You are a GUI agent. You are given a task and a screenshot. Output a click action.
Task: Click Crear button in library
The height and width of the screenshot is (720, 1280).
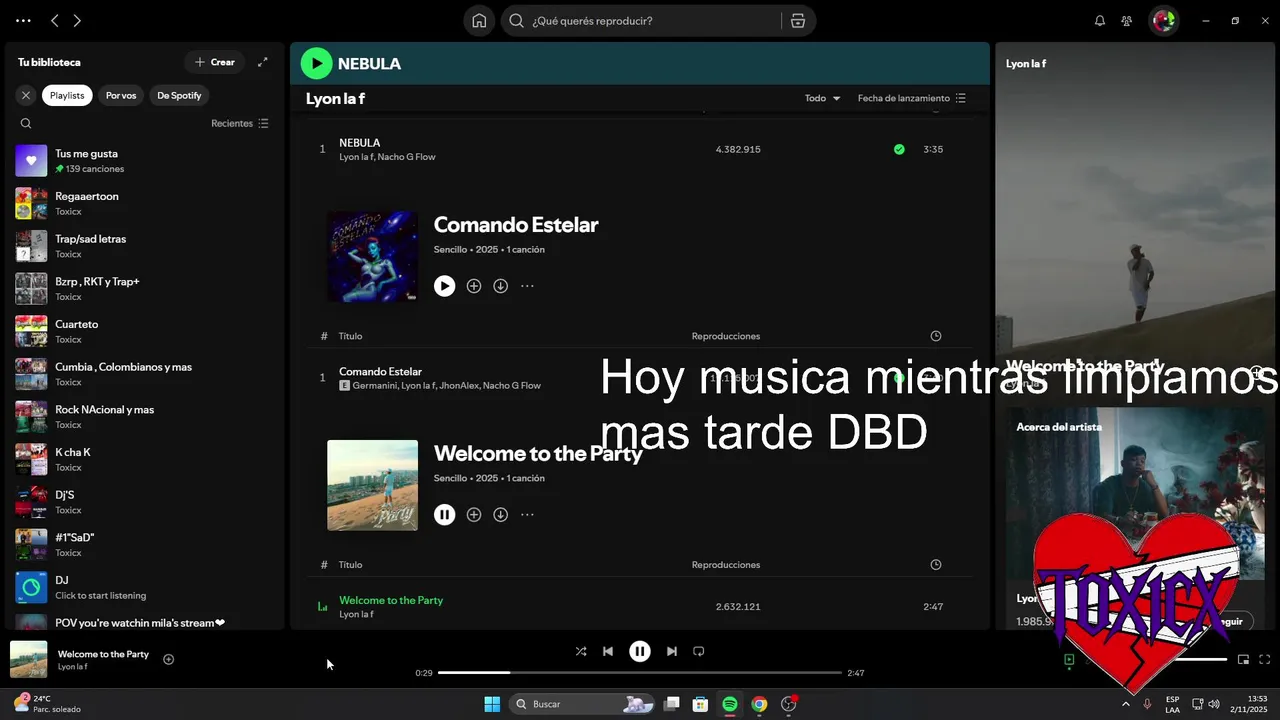click(215, 62)
